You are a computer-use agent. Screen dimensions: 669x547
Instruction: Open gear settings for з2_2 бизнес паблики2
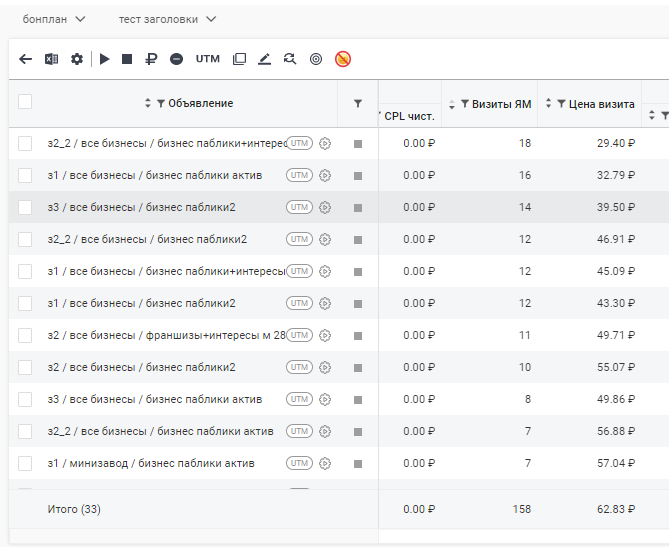coord(325,239)
